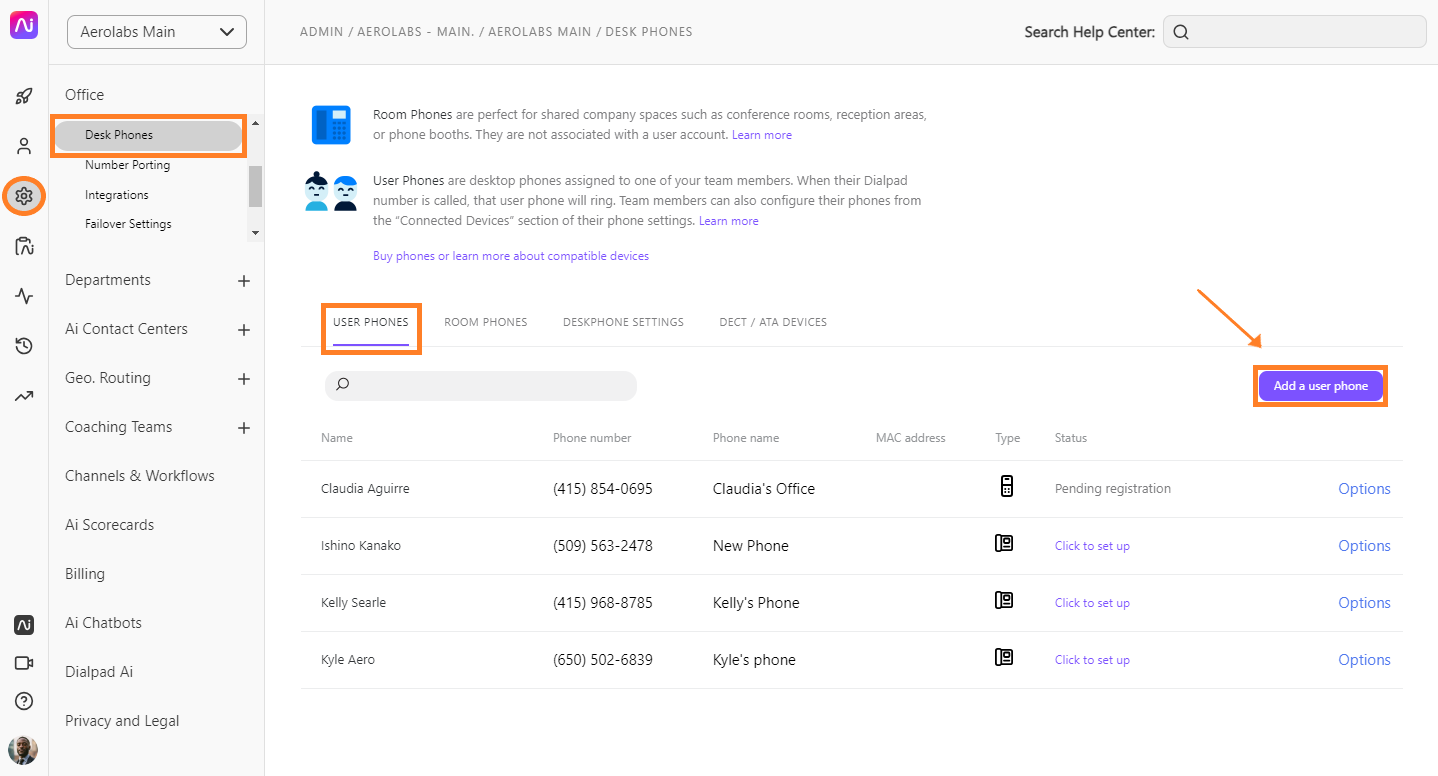This screenshot has width=1438, height=776.
Task: Click the user avatar photo at bottom left
Action: click(23, 750)
